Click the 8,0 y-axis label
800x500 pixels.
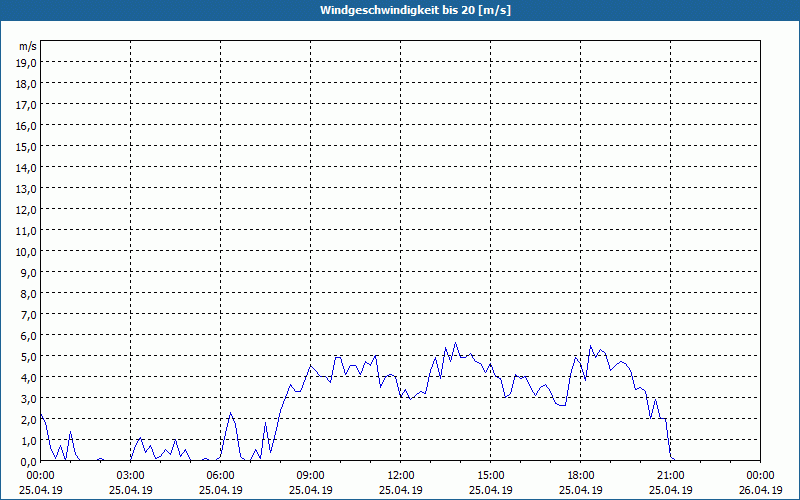29,294
